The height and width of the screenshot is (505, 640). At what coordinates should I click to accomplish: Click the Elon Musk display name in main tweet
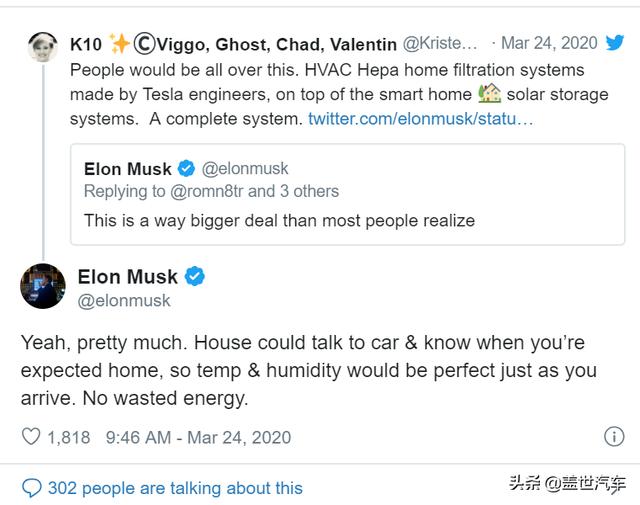click(x=127, y=277)
